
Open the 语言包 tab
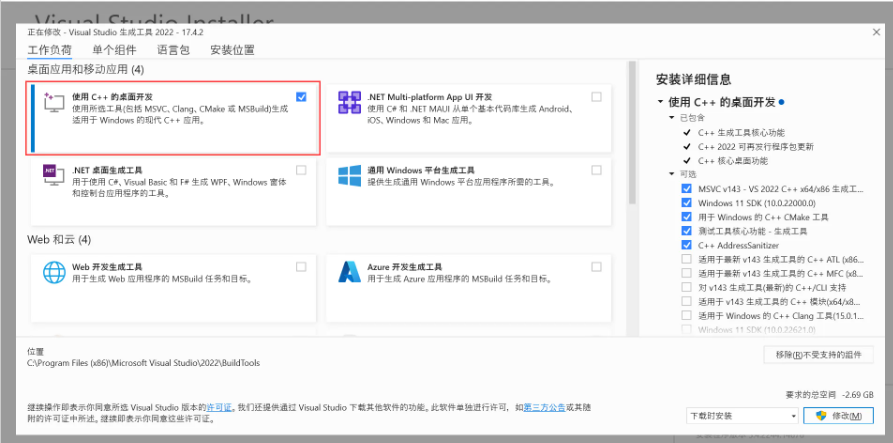point(173,50)
